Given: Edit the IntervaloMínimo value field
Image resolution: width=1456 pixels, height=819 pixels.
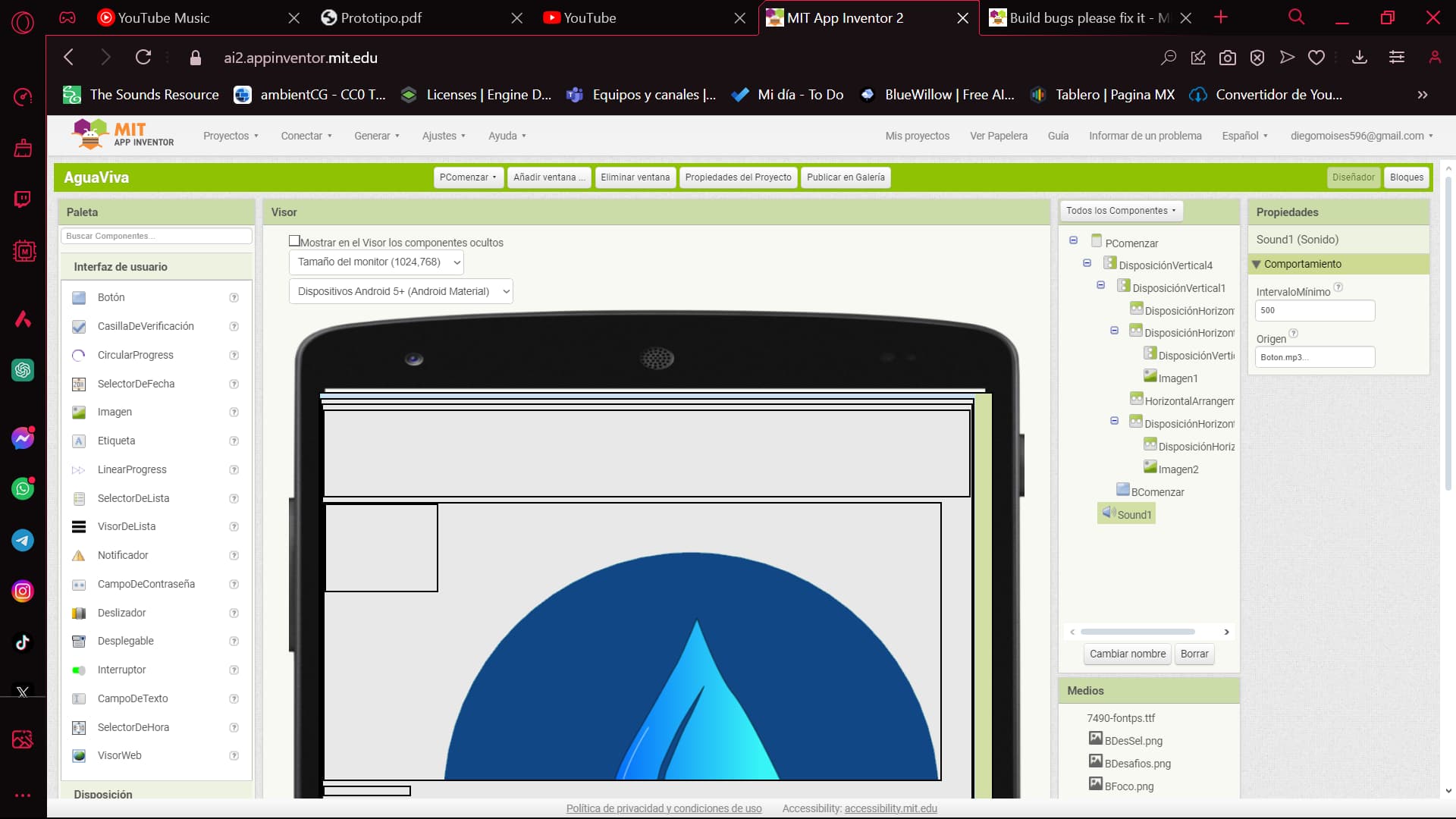Looking at the screenshot, I should (x=1315, y=310).
